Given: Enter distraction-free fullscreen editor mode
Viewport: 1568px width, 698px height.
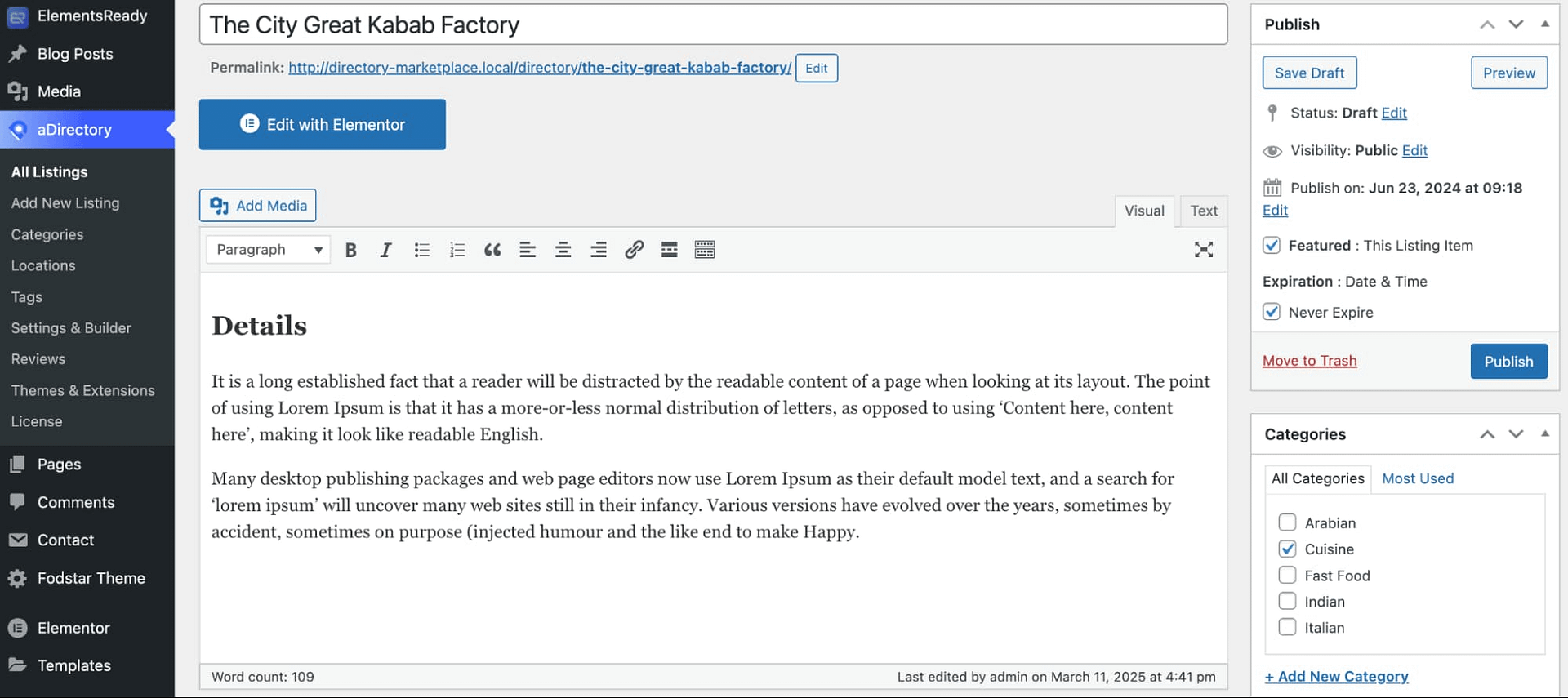Looking at the screenshot, I should (x=1203, y=250).
